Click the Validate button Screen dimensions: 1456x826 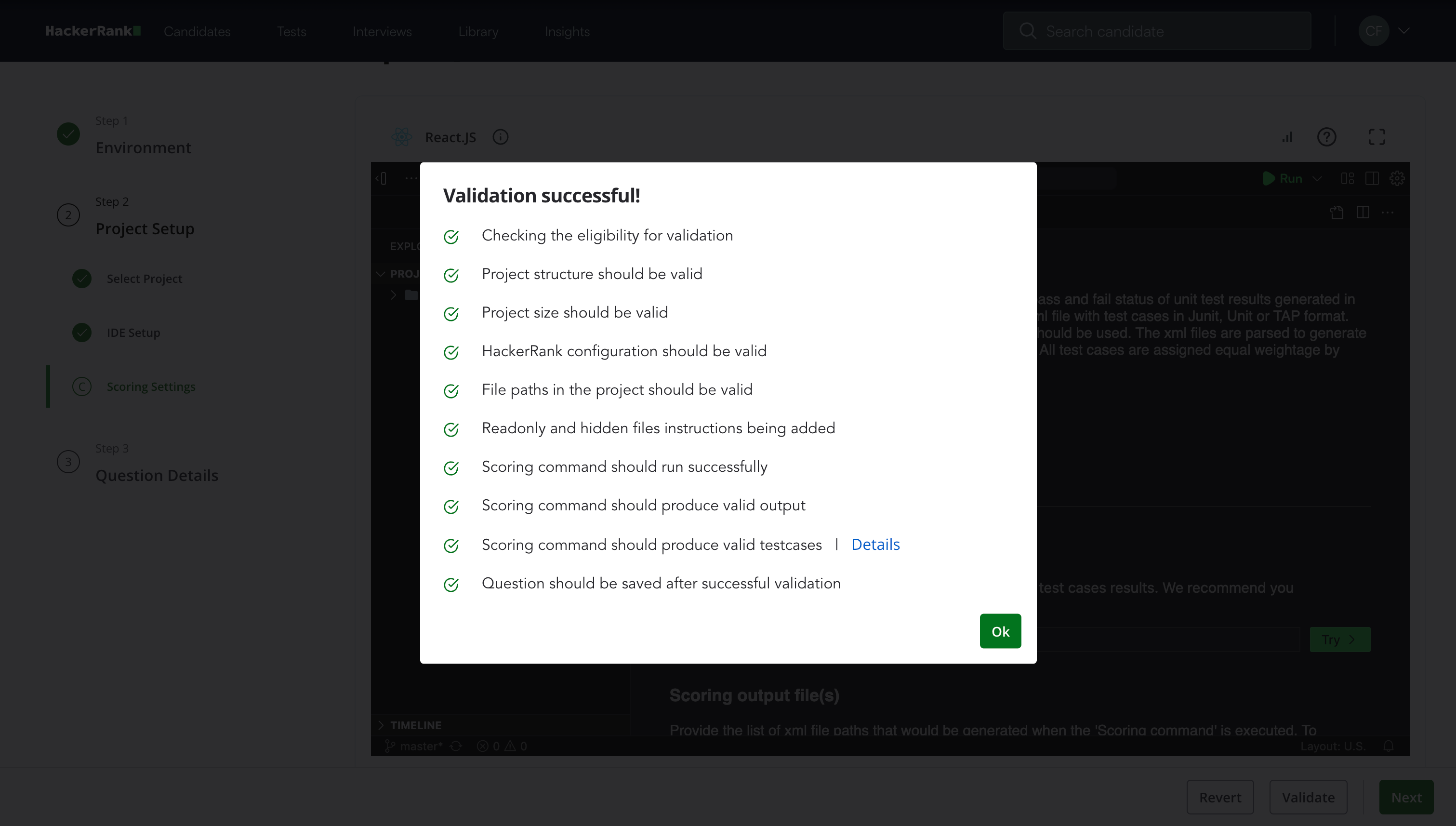1308,797
